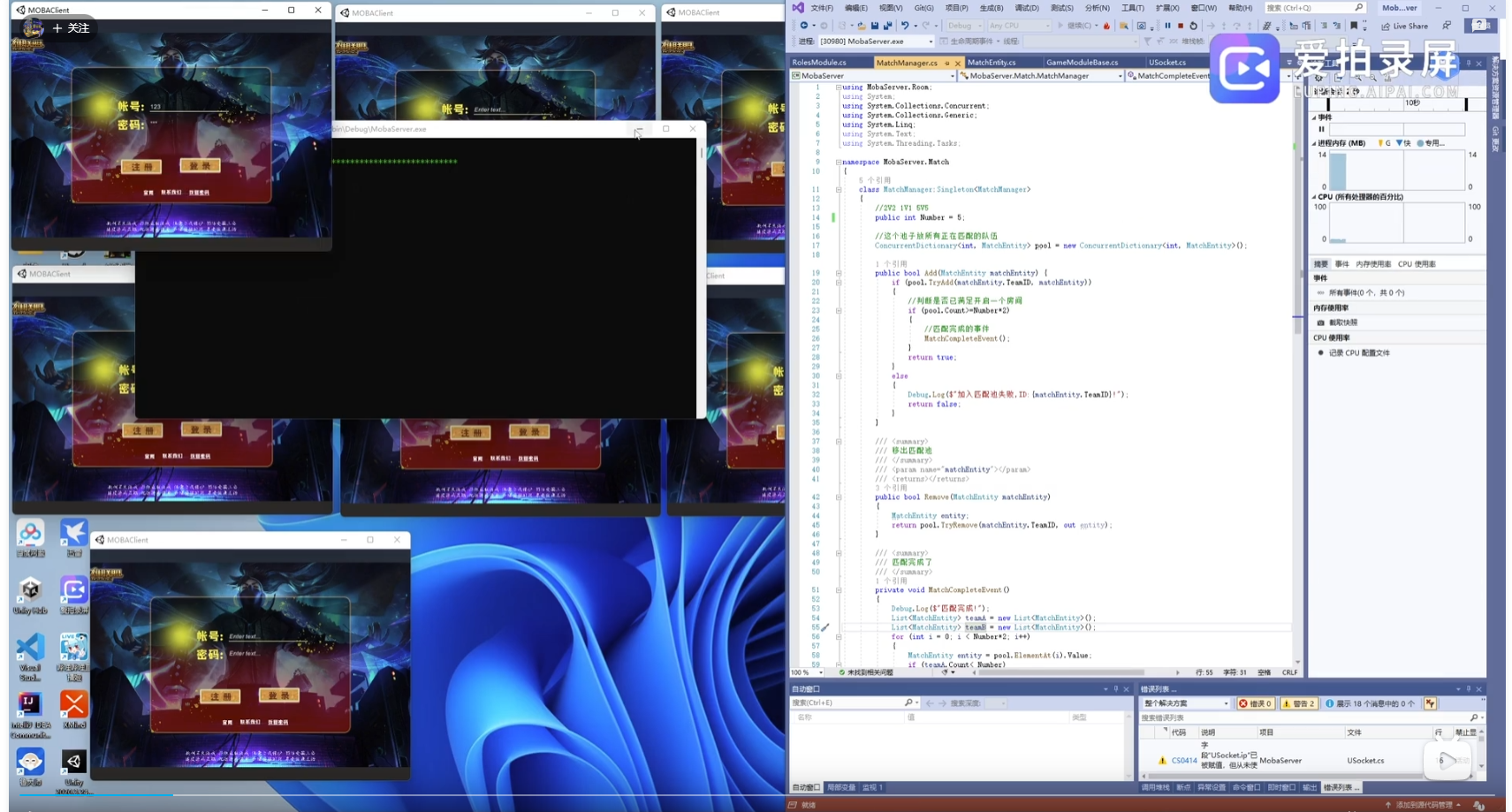1512x812 pixels.
Task: Collapse the Add method outline
Action: point(839,273)
